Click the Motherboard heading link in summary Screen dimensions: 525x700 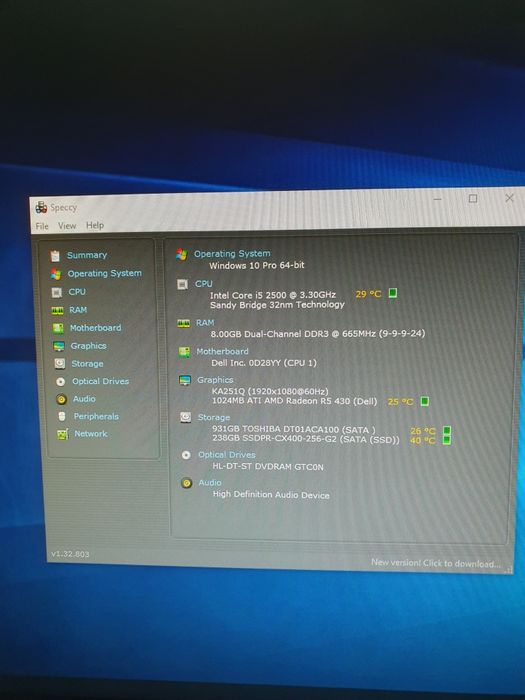tap(222, 352)
